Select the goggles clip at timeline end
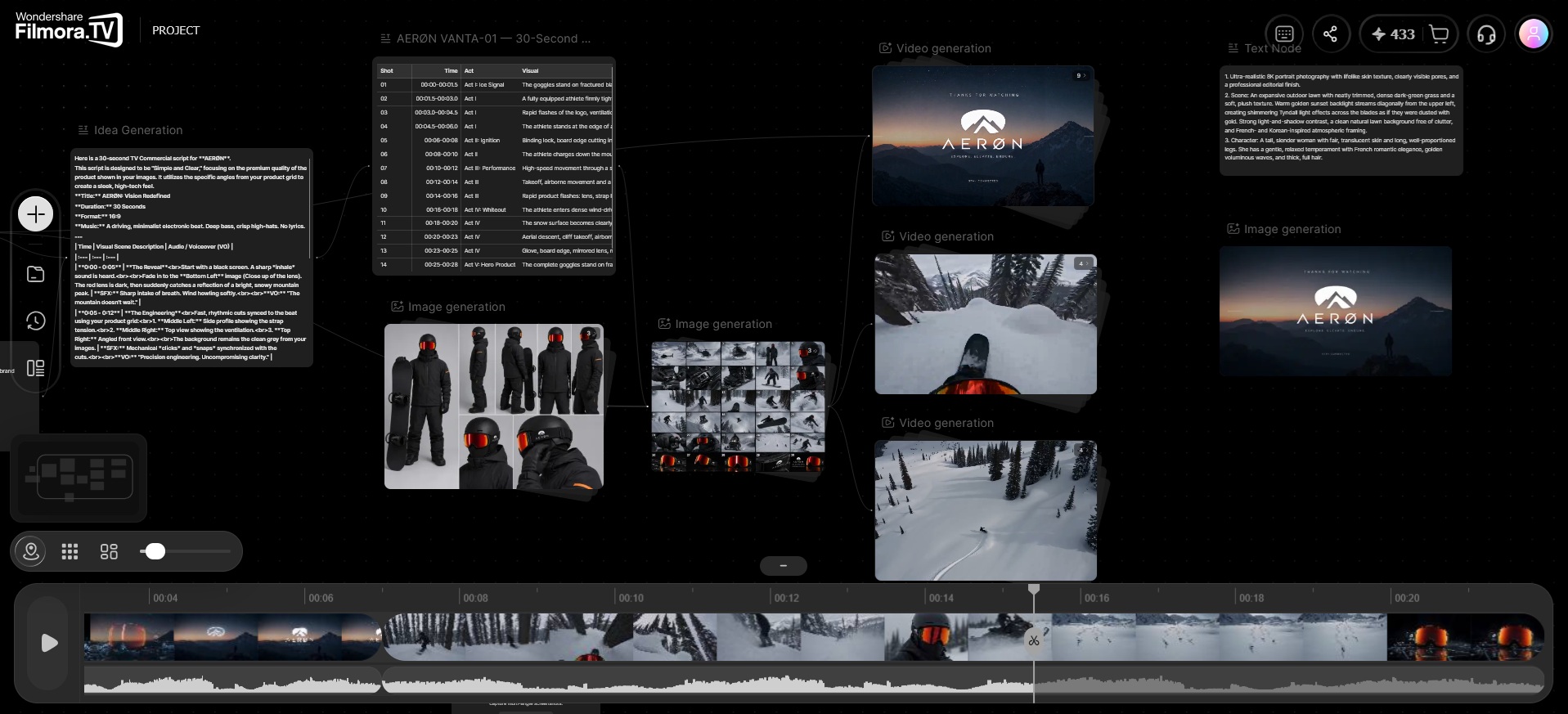The width and height of the screenshot is (1568, 714). coord(1465,637)
